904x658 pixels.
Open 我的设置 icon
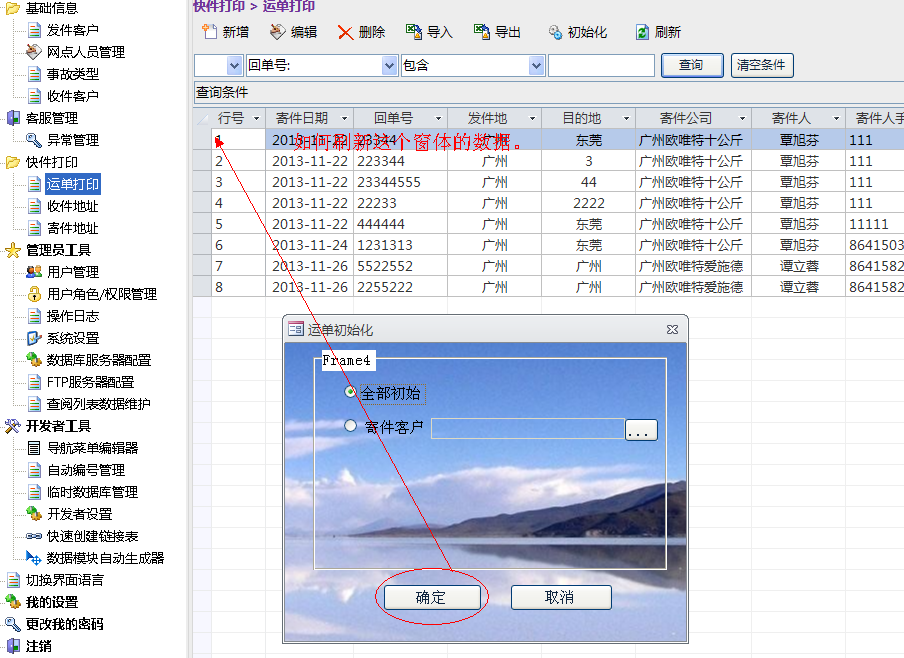(x=13, y=602)
